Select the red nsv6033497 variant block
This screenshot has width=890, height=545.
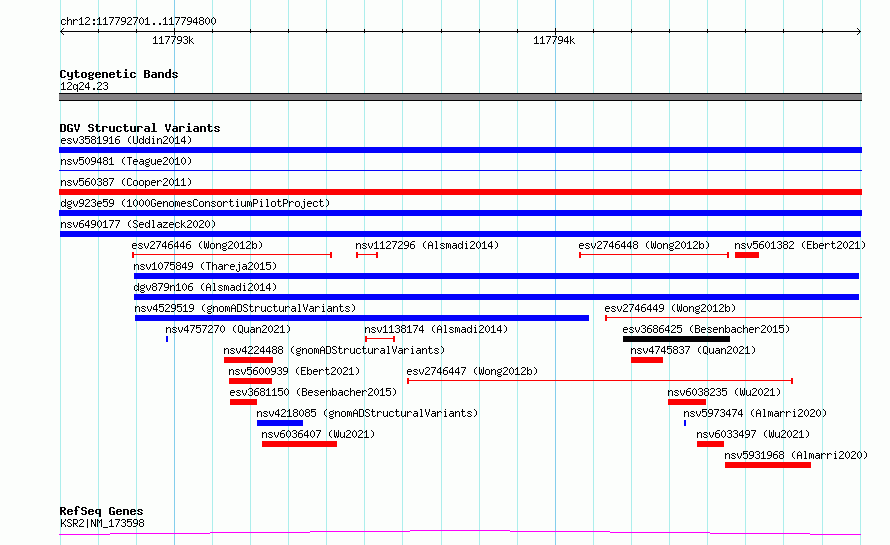click(x=710, y=444)
